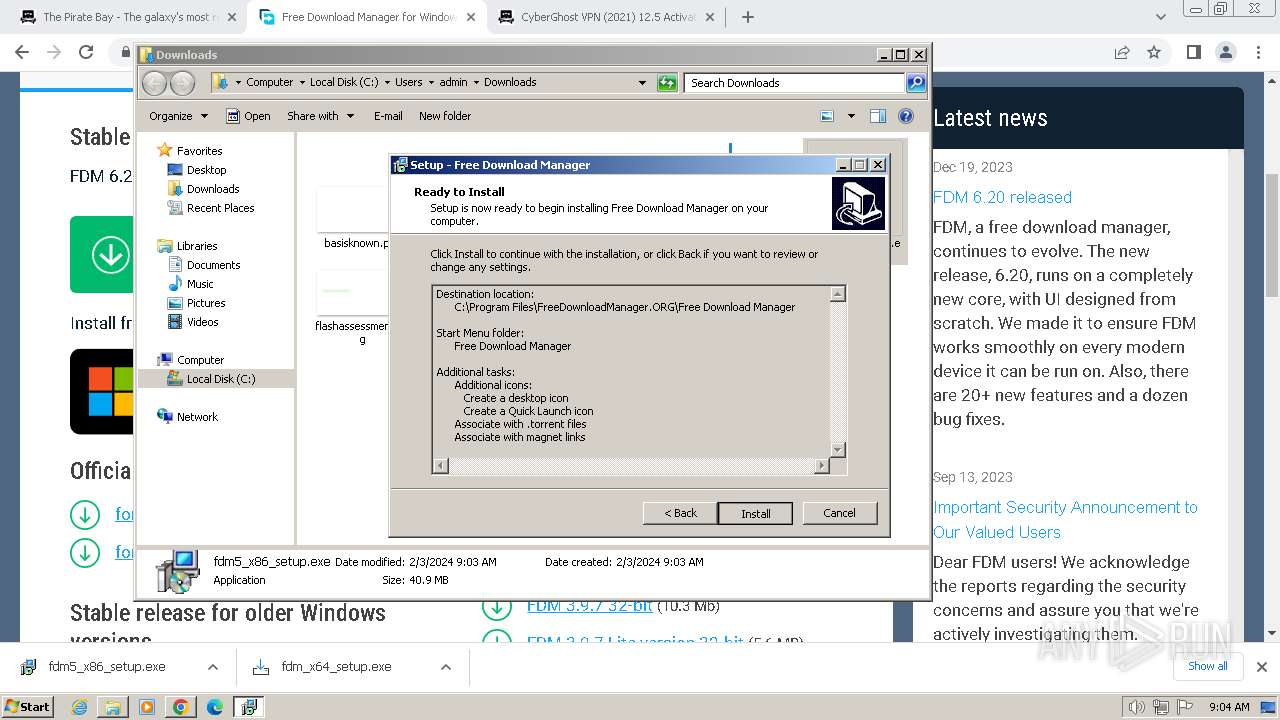Select Network in navigation pane
1280x720 pixels.
click(x=197, y=417)
